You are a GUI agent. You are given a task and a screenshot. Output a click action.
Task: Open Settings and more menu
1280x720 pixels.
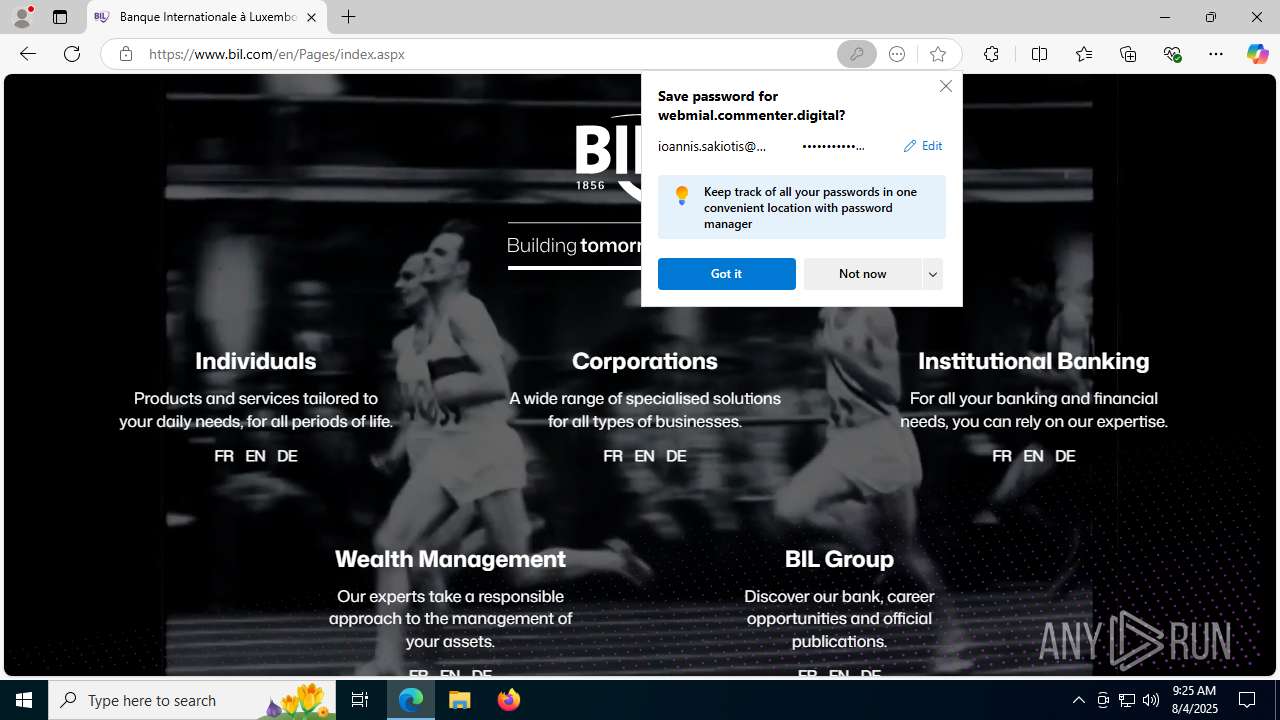(1216, 54)
